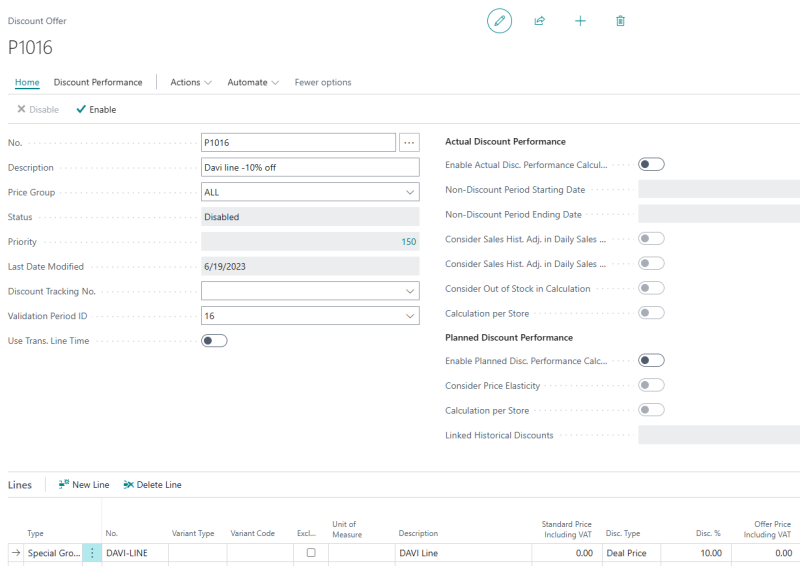Expand the Automate menu
Viewport: 800px width, 566px height.
pos(253,82)
